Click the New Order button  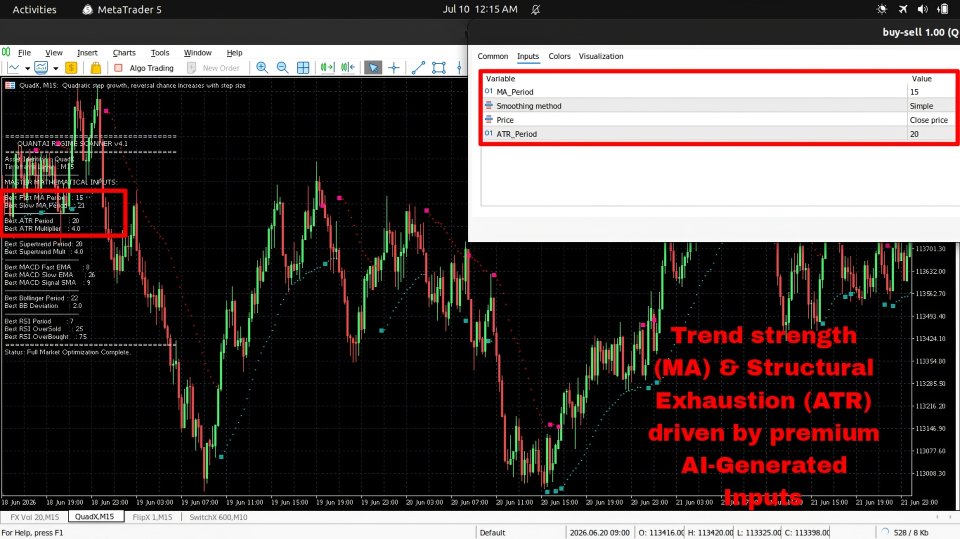(x=214, y=68)
